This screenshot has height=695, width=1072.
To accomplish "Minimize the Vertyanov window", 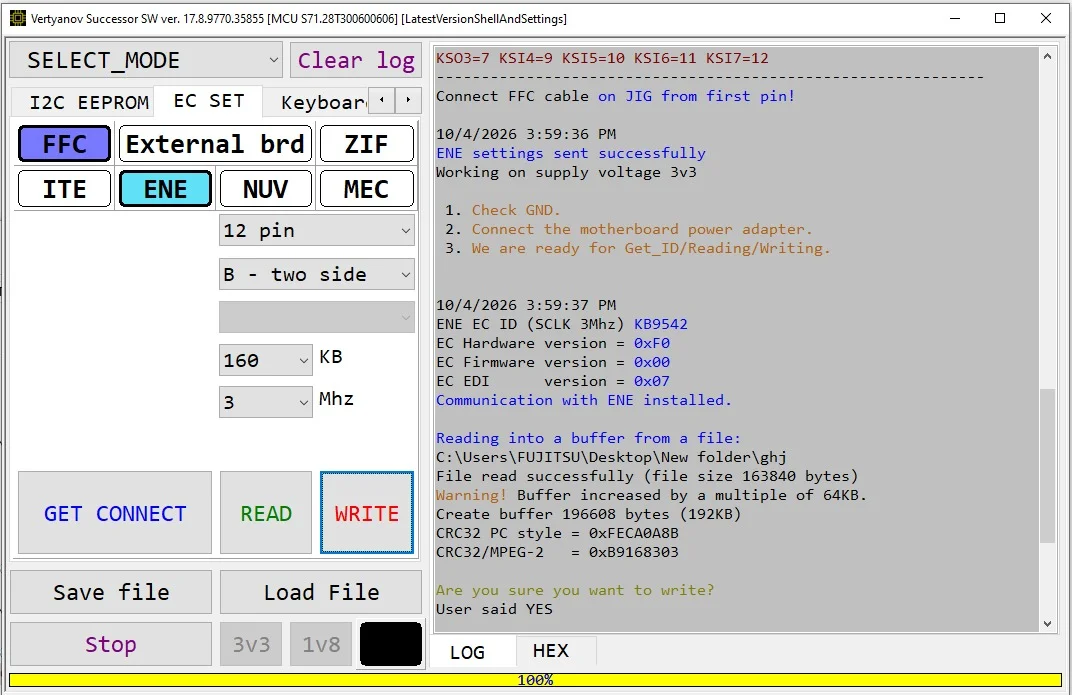I will coord(955,18).
